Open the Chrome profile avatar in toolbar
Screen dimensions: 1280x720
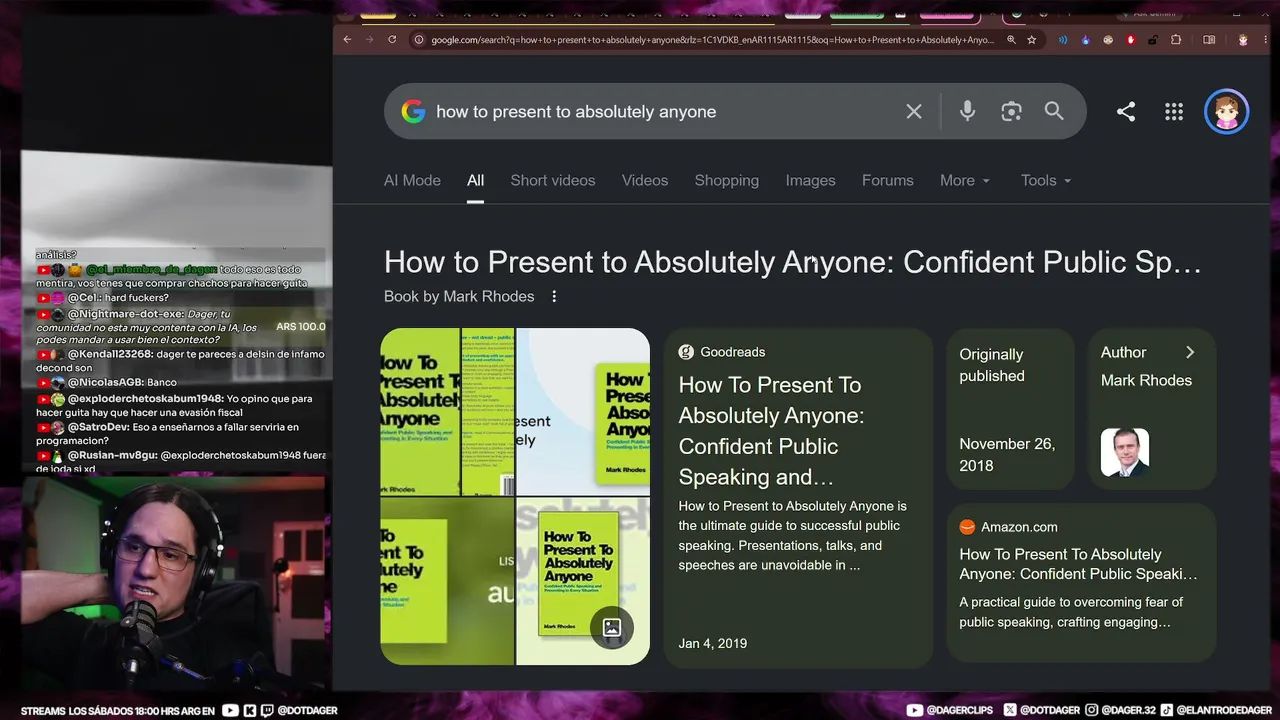click(x=1243, y=40)
